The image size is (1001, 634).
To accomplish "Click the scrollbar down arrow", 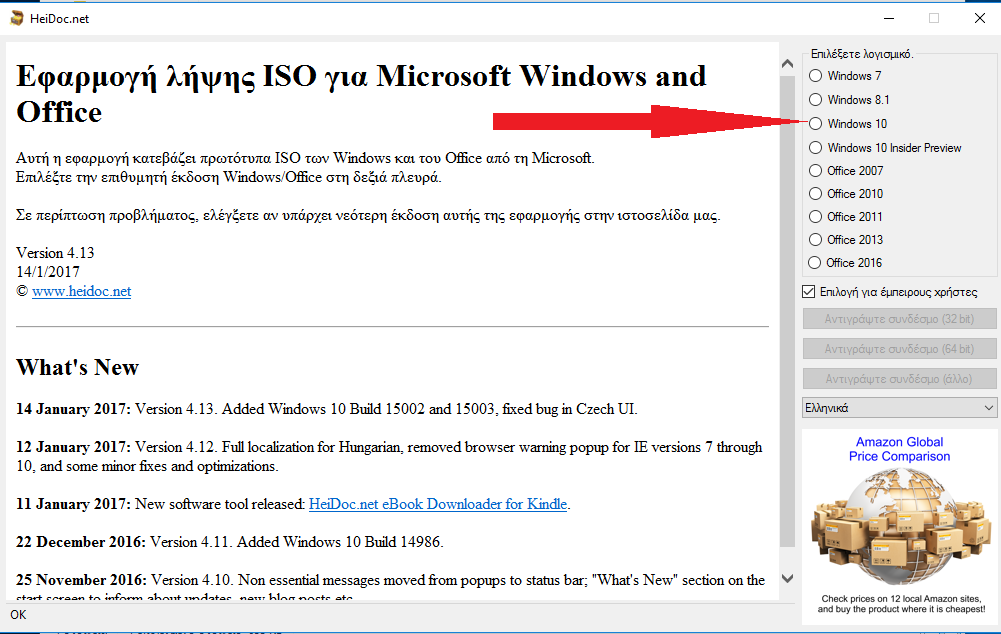I will point(787,579).
